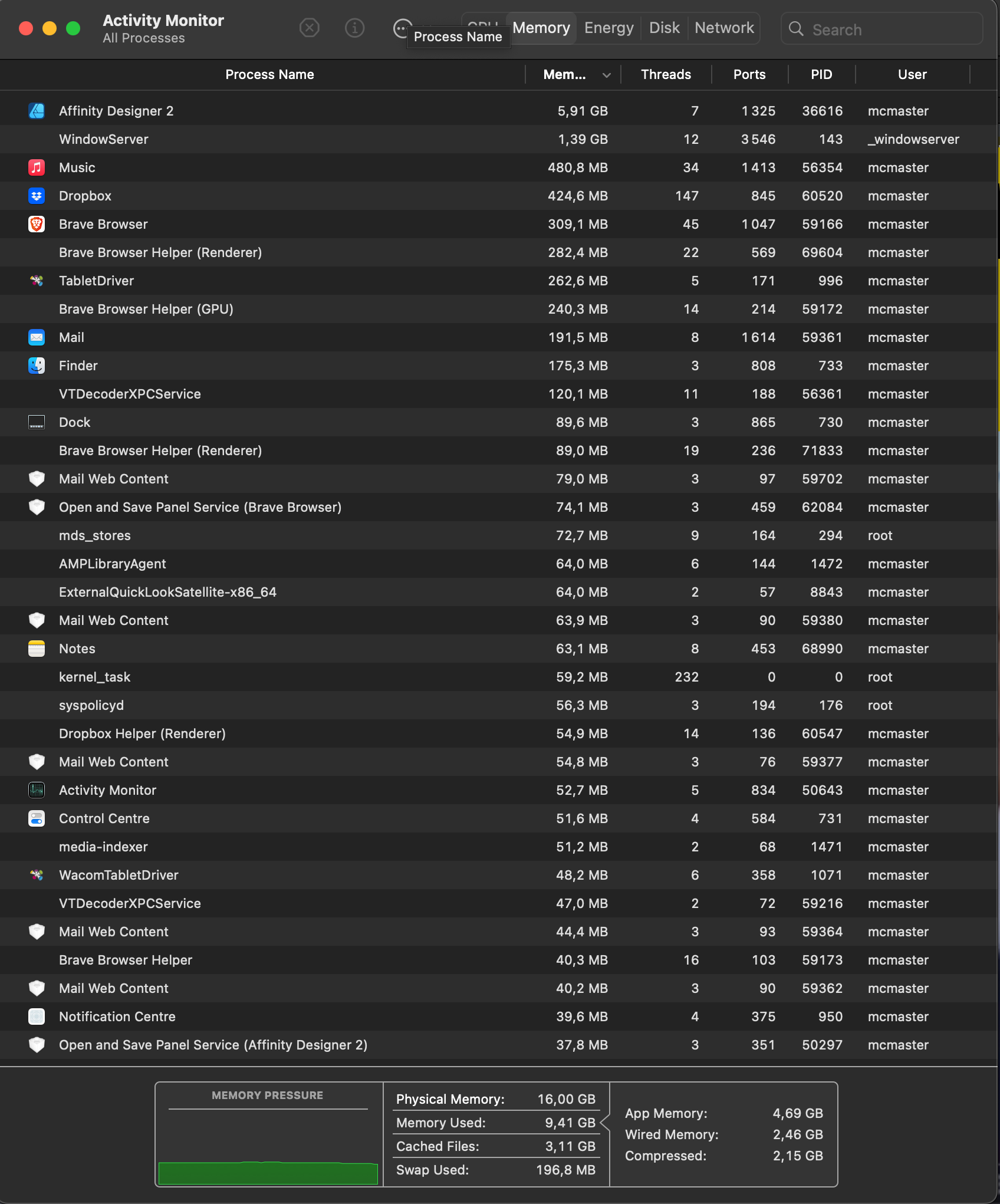Screen dimensions: 1000x1204
Task: Toggle the Memory column sort order arrow
Action: (606, 75)
